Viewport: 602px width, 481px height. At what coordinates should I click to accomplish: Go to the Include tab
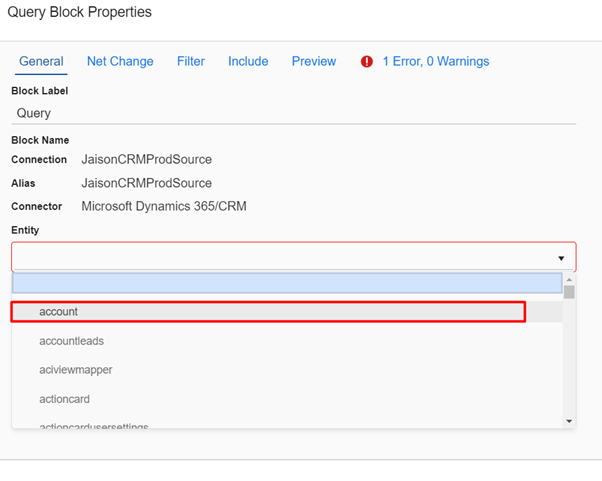click(x=248, y=61)
